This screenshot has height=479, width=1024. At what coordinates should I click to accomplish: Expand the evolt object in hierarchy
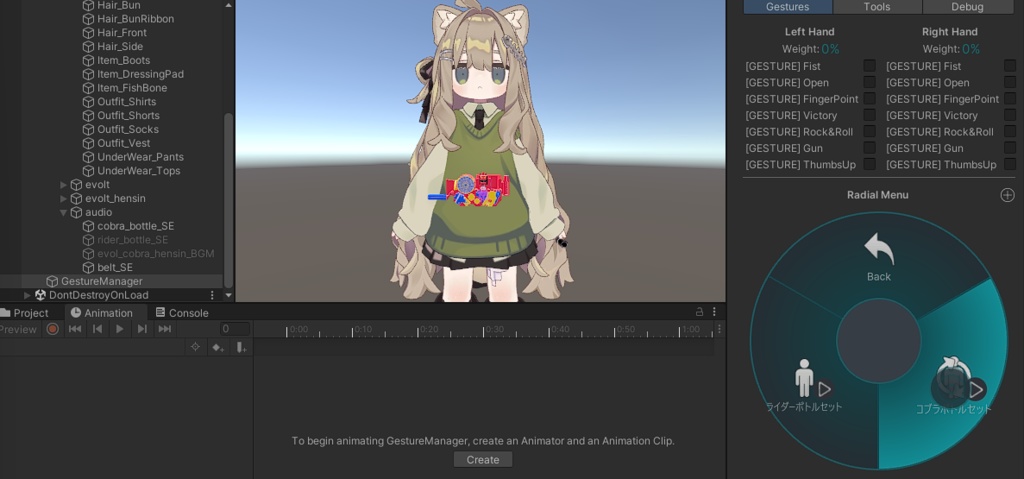(63, 185)
